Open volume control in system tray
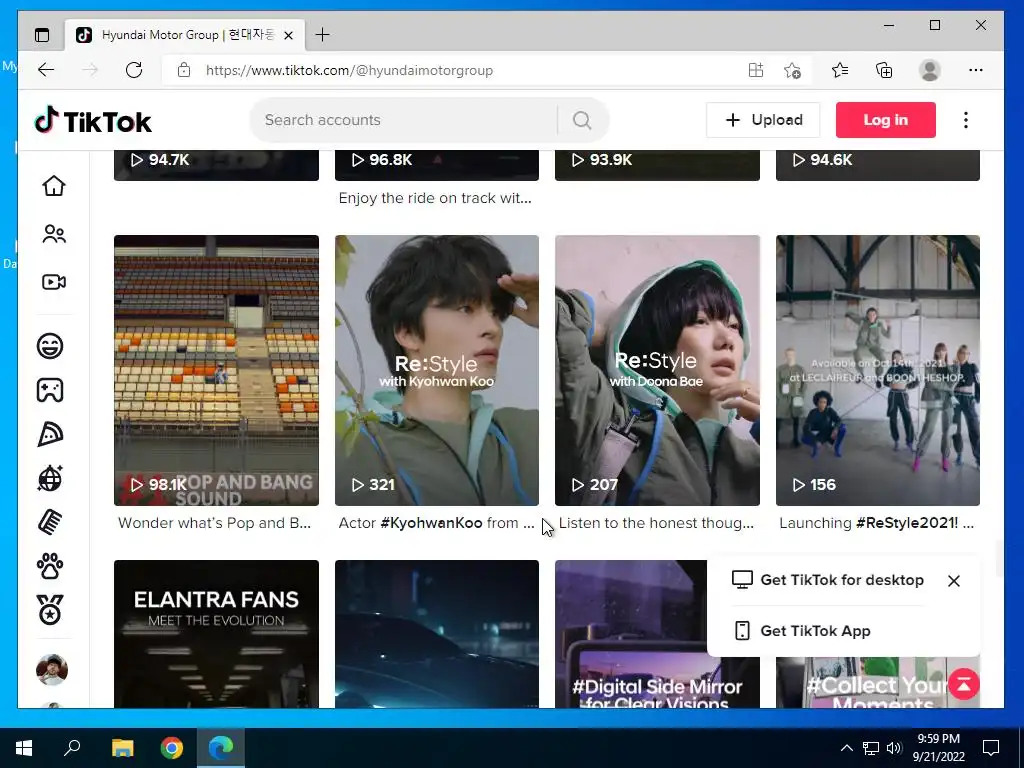 click(894, 748)
